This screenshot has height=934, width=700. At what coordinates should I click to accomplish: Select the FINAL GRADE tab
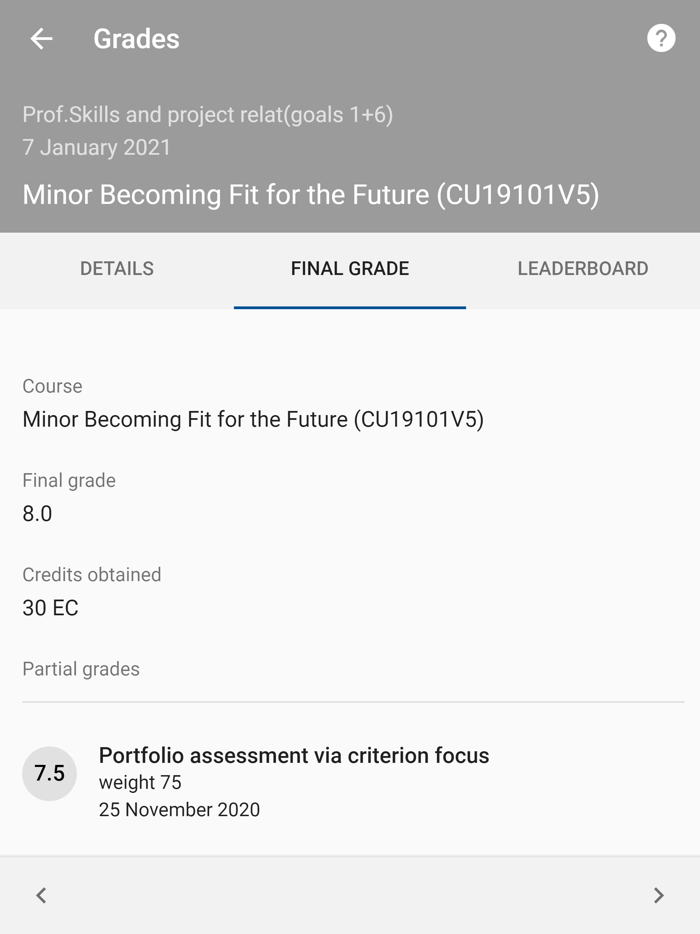349,269
